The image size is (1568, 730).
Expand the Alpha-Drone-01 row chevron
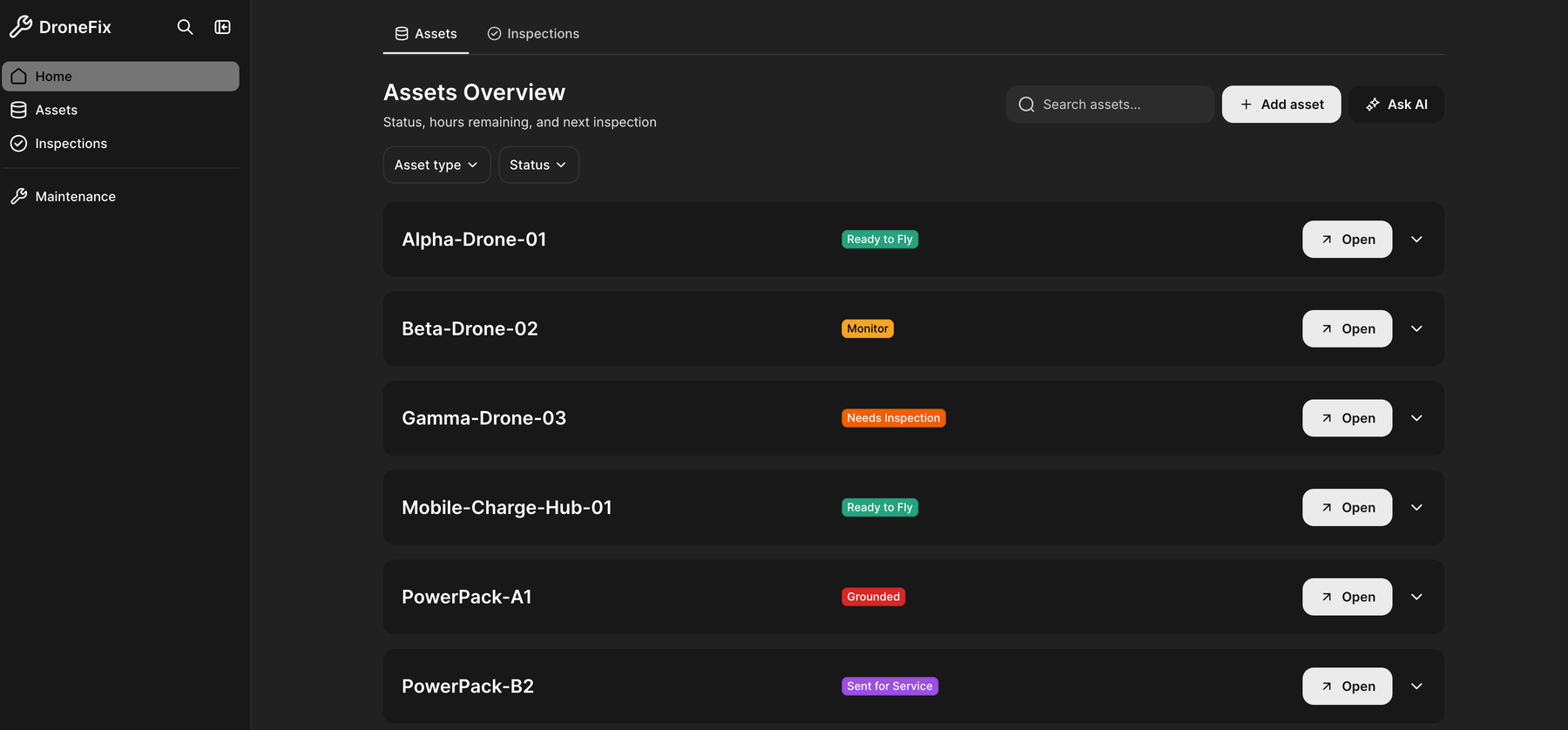coord(1416,240)
